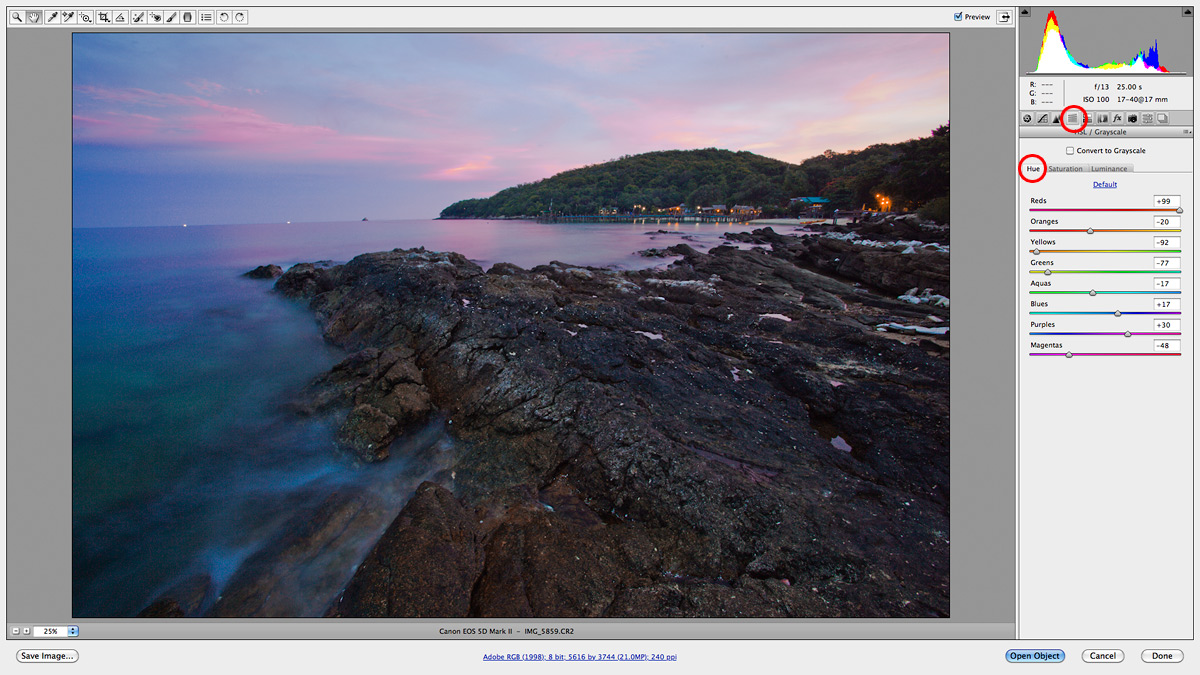This screenshot has width=1200, height=675.
Task: Rotate image 90° counter-clockwise
Action: 223,17
